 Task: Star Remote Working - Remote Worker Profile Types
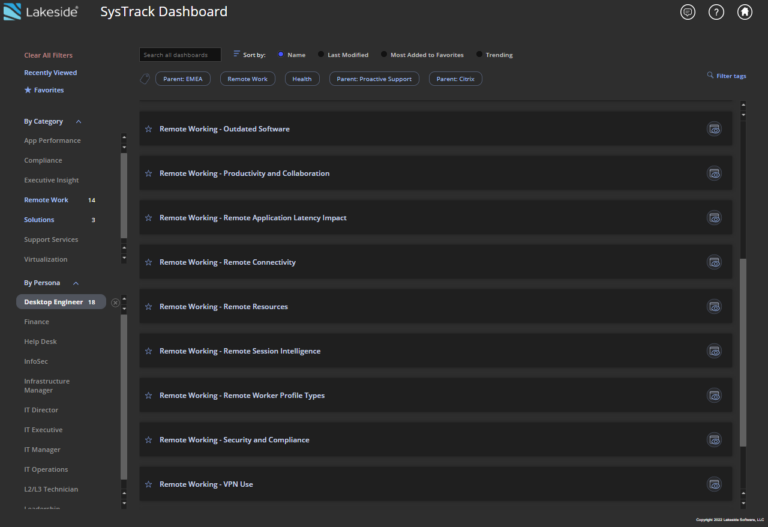point(148,395)
